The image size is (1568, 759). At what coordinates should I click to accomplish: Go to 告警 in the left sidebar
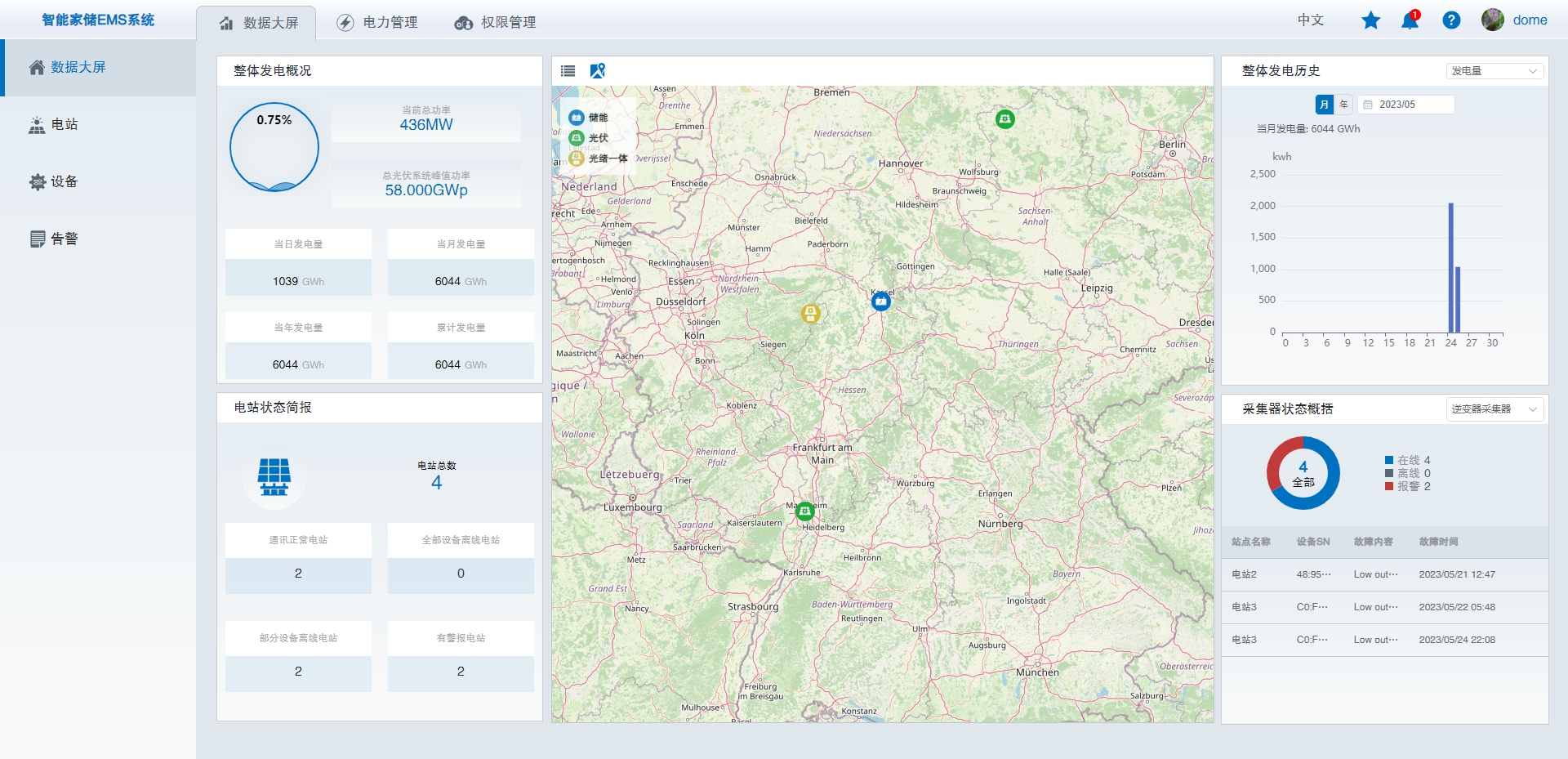click(x=64, y=239)
